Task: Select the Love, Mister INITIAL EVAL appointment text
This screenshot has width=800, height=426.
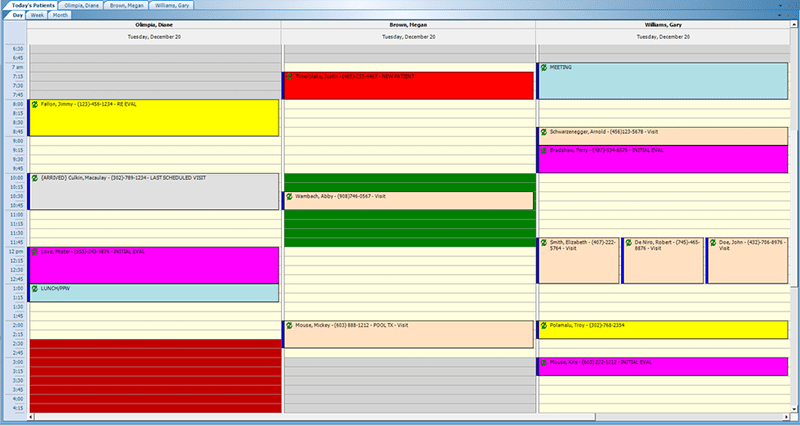Action: [93, 252]
